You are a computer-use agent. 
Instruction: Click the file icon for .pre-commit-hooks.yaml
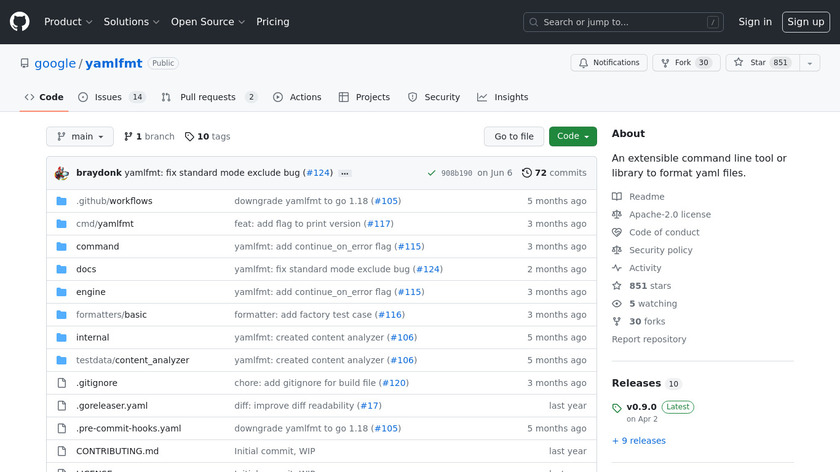point(62,429)
